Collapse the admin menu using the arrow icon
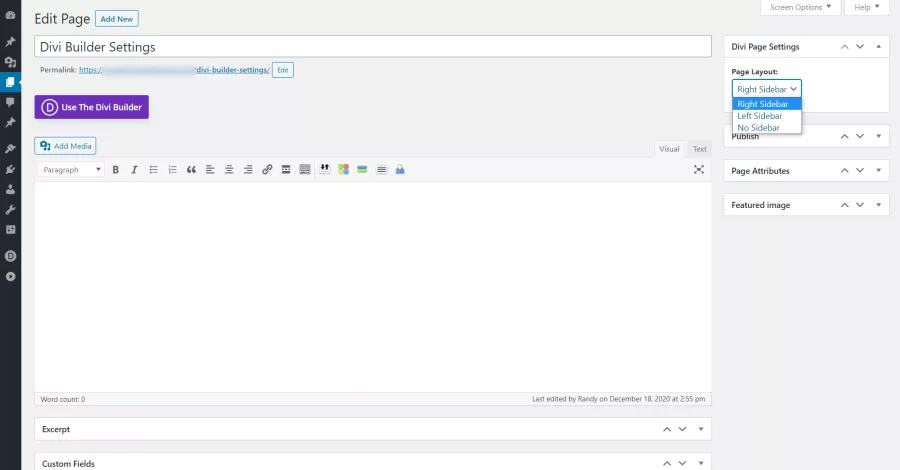Image resolution: width=900 pixels, height=470 pixels. pos(10,277)
